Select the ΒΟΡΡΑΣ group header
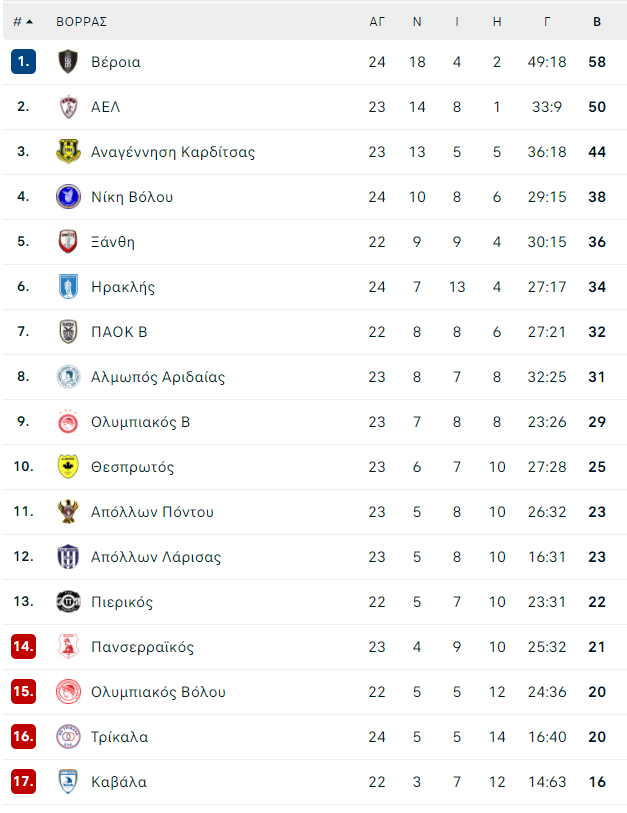The width and height of the screenshot is (627, 813). coord(81,22)
